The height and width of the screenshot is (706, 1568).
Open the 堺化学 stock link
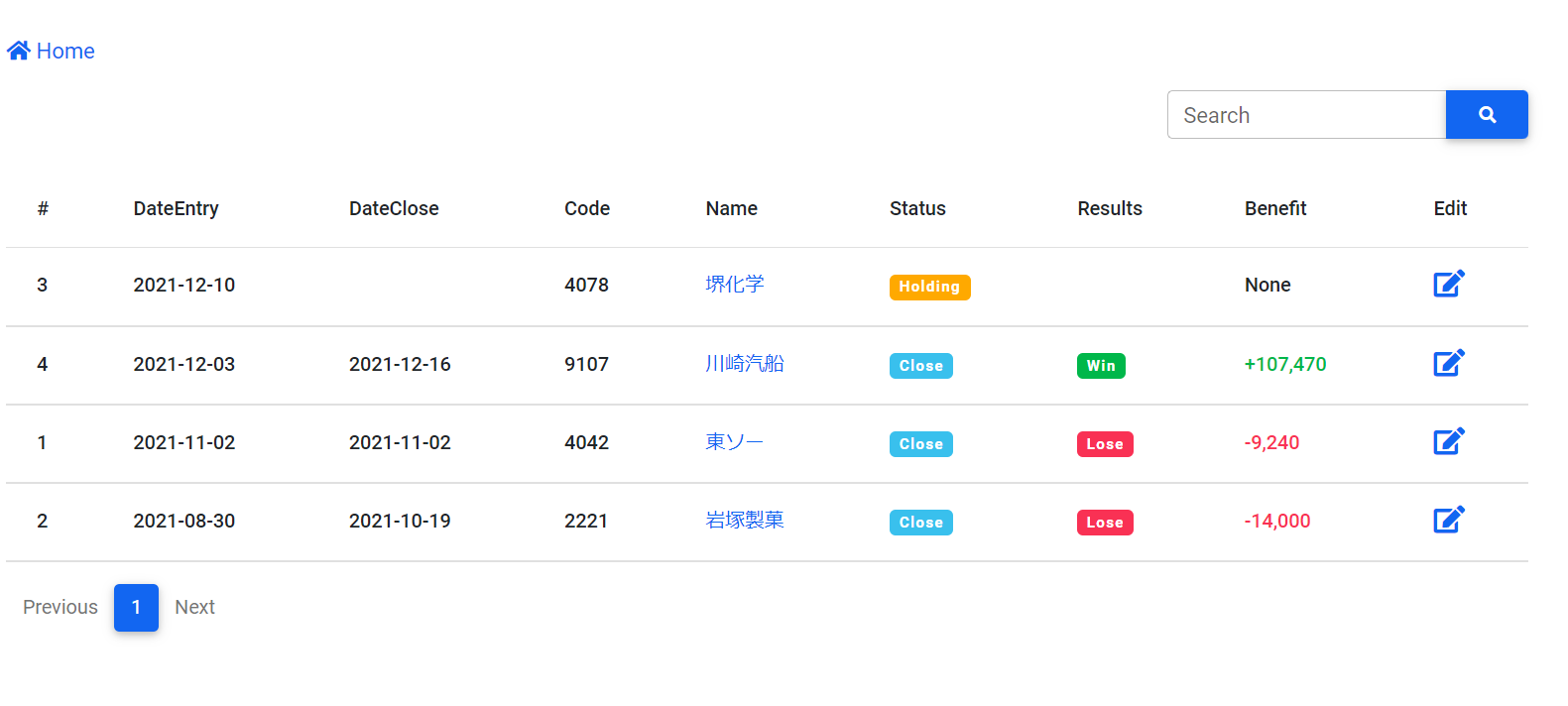pos(735,285)
